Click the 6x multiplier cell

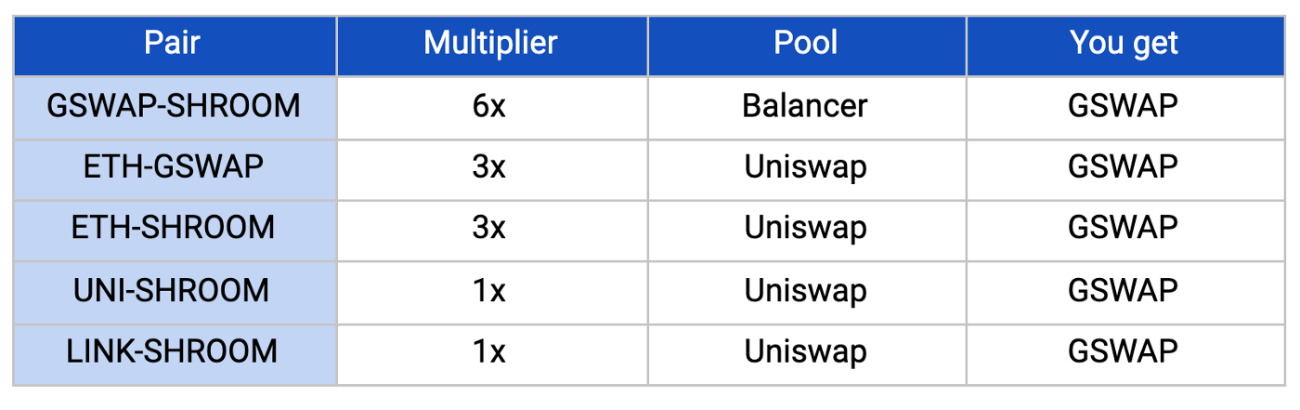point(491,106)
